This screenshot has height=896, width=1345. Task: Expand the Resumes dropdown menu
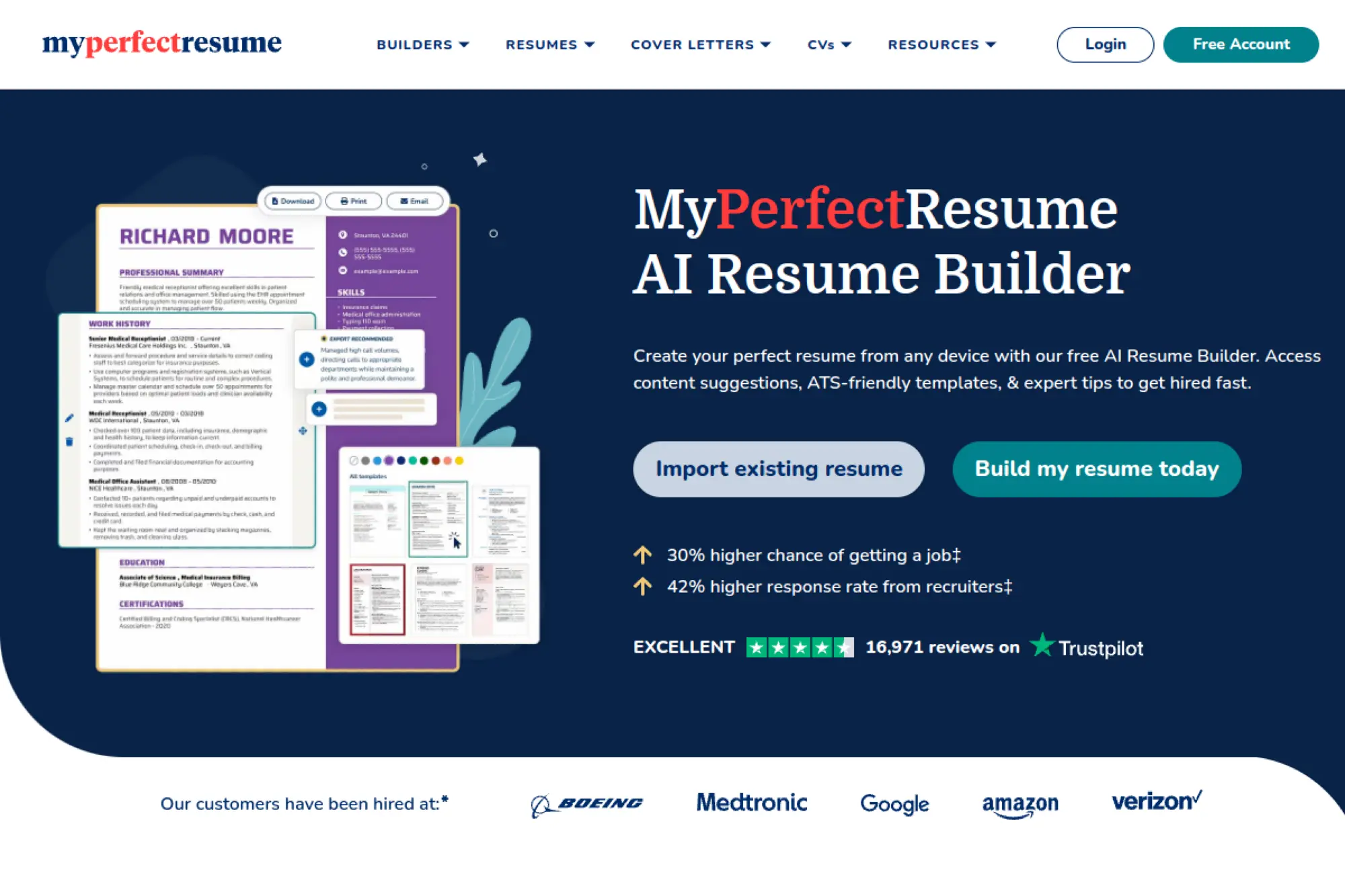[x=549, y=44]
